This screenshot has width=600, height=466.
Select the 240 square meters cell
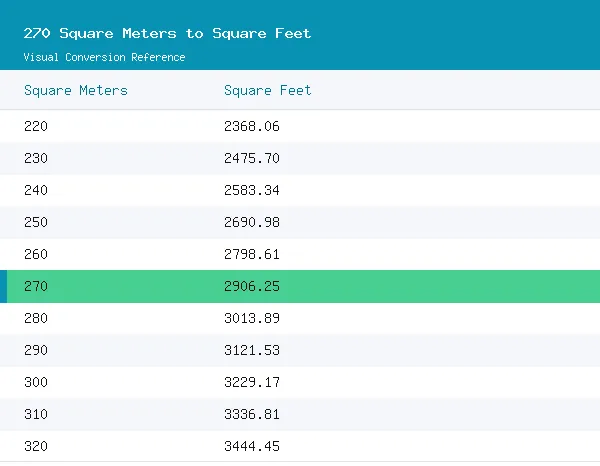point(36,190)
